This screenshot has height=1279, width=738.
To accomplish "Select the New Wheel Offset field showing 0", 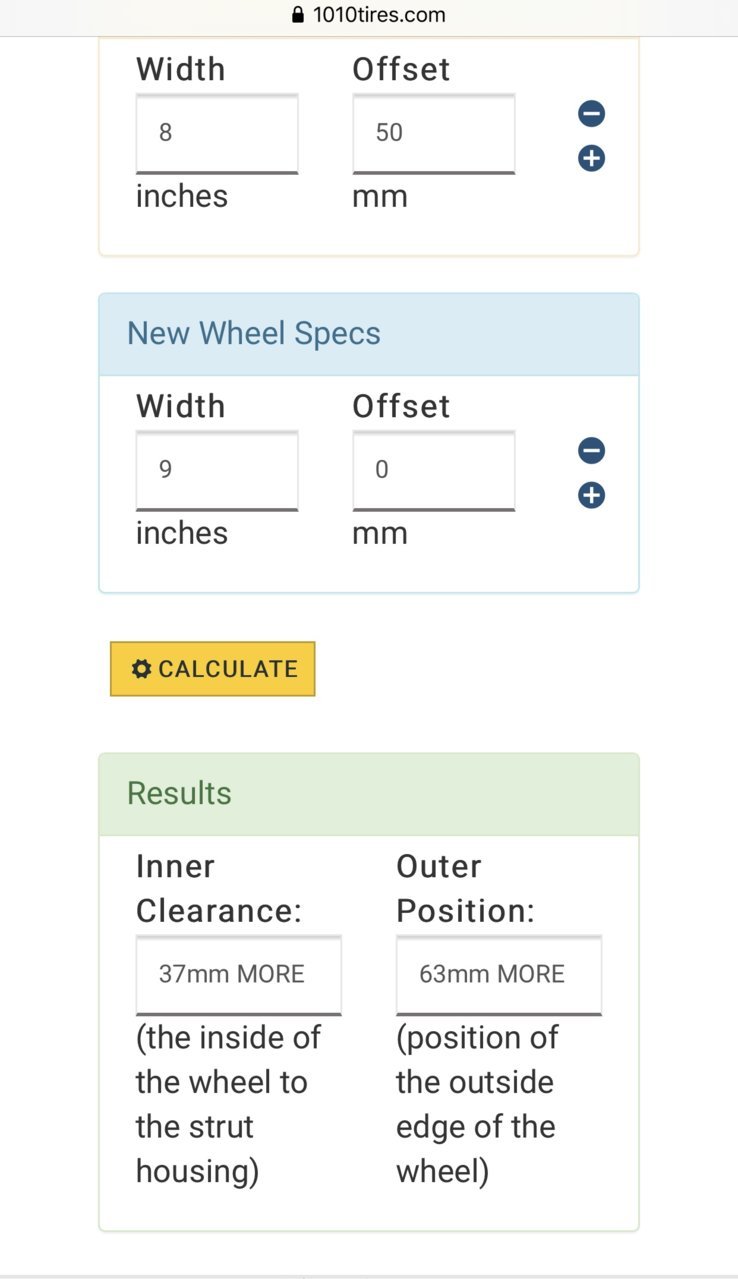I will 433,470.
